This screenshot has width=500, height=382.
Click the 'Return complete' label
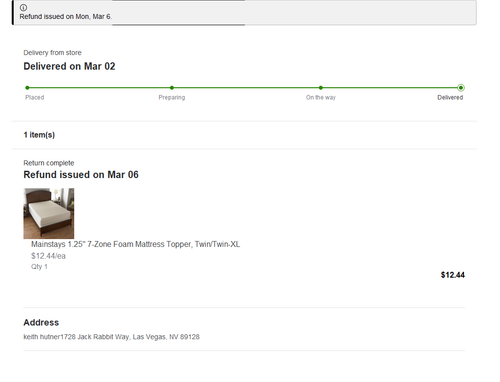pyautogui.click(x=49, y=163)
